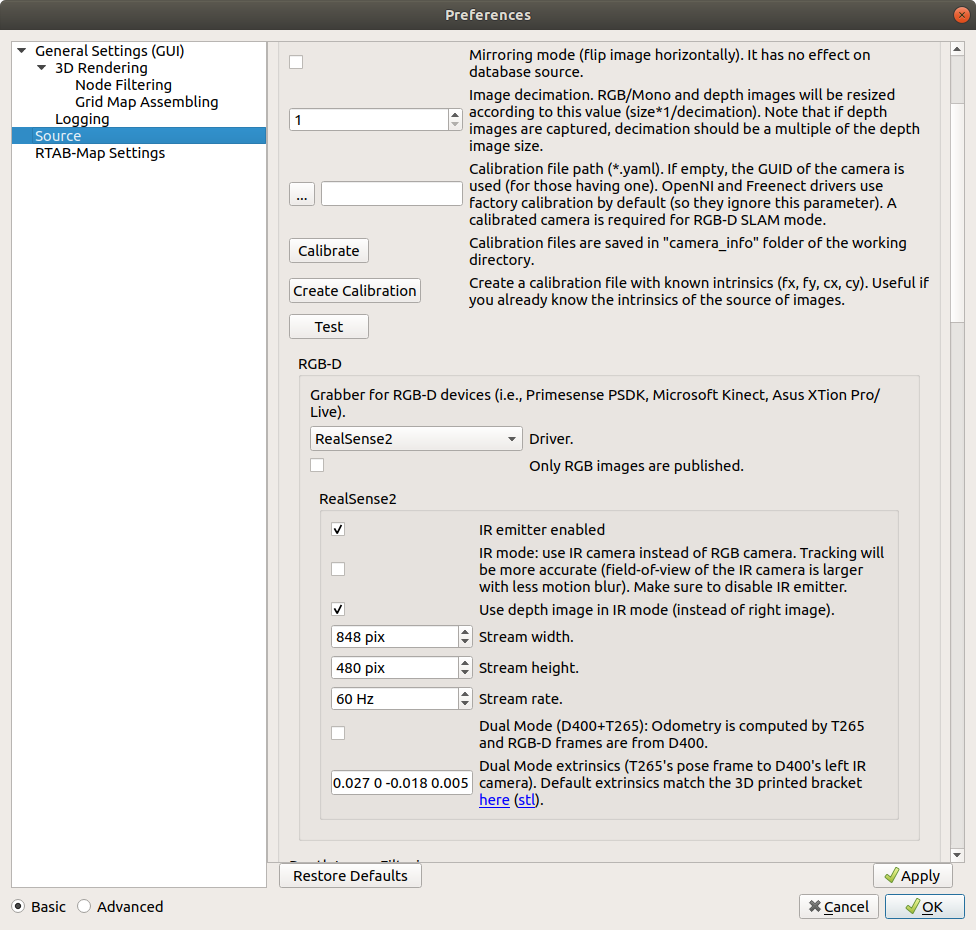Open the "here" bracket link
Viewport: 976px width, 930px height.
click(x=494, y=800)
